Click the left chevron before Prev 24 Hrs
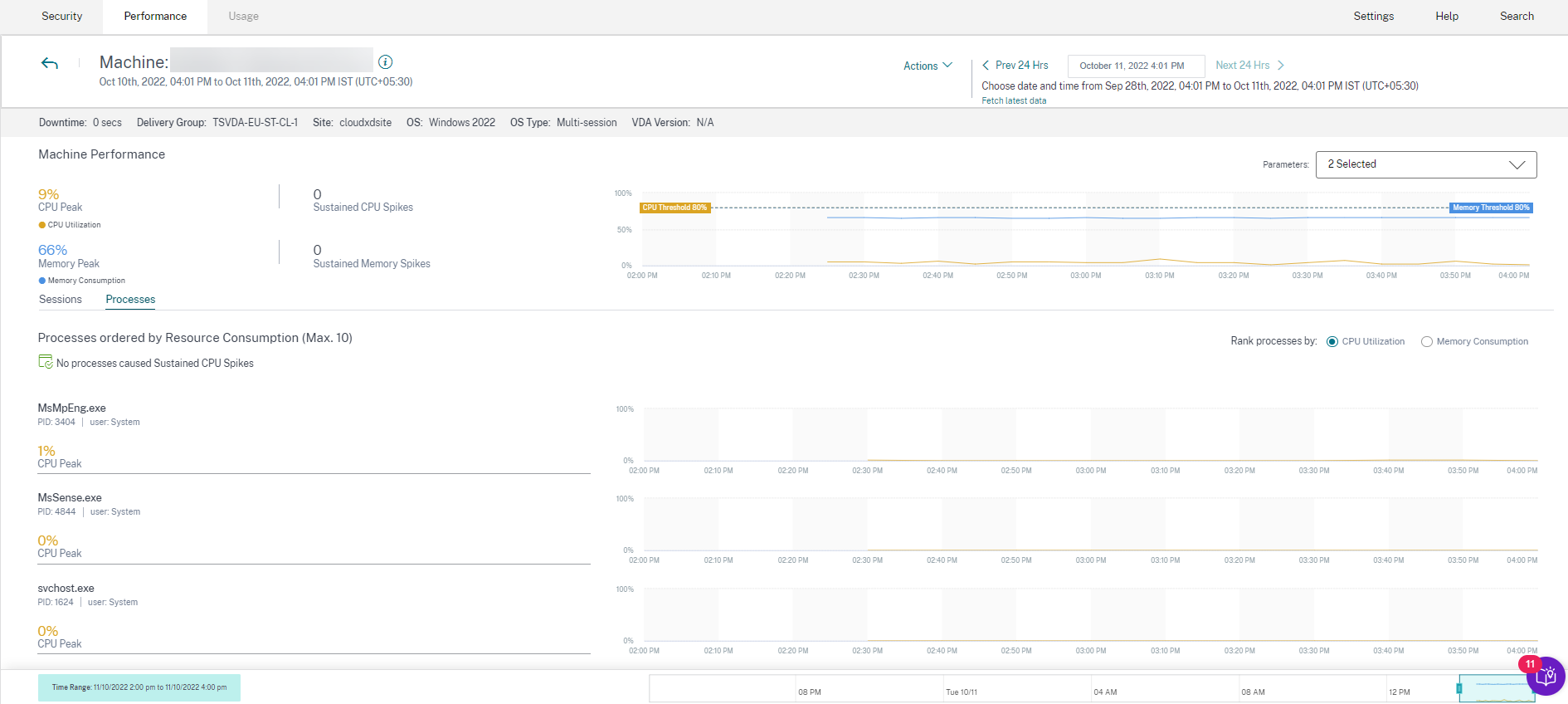This screenshot has width=1568, height=704. [x=986, y=66]
